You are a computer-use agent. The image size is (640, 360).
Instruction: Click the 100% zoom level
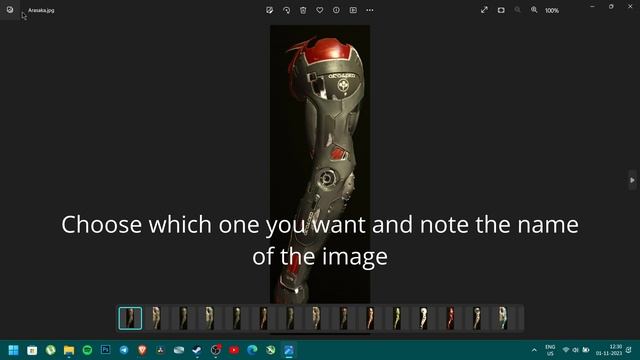(552, 11)
